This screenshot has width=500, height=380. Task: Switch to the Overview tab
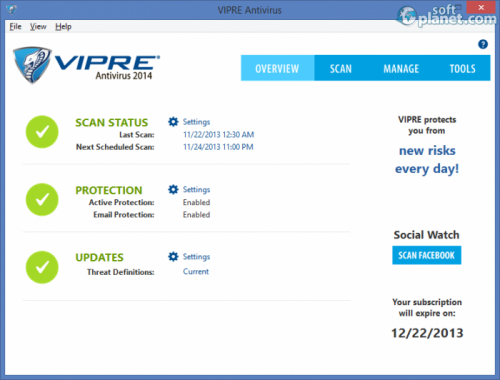coord(277,68)
